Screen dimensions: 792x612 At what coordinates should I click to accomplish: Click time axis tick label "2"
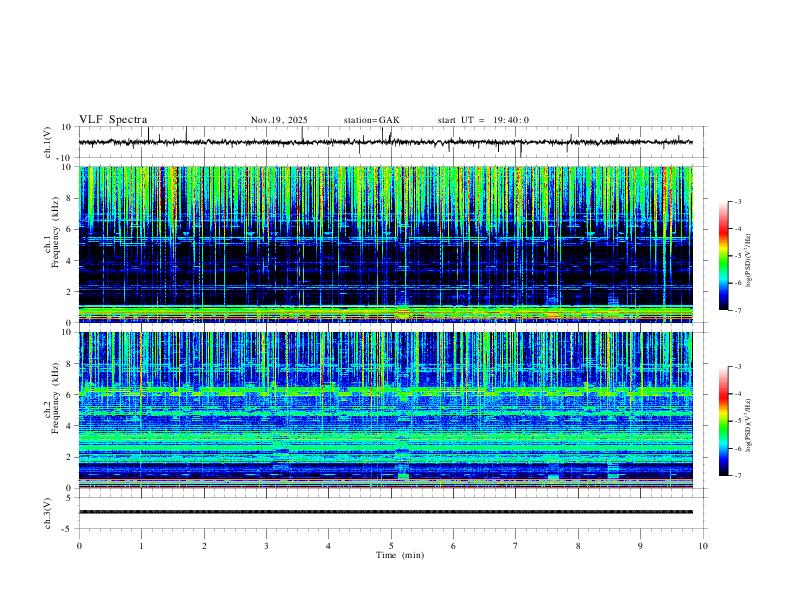(204, 546)
